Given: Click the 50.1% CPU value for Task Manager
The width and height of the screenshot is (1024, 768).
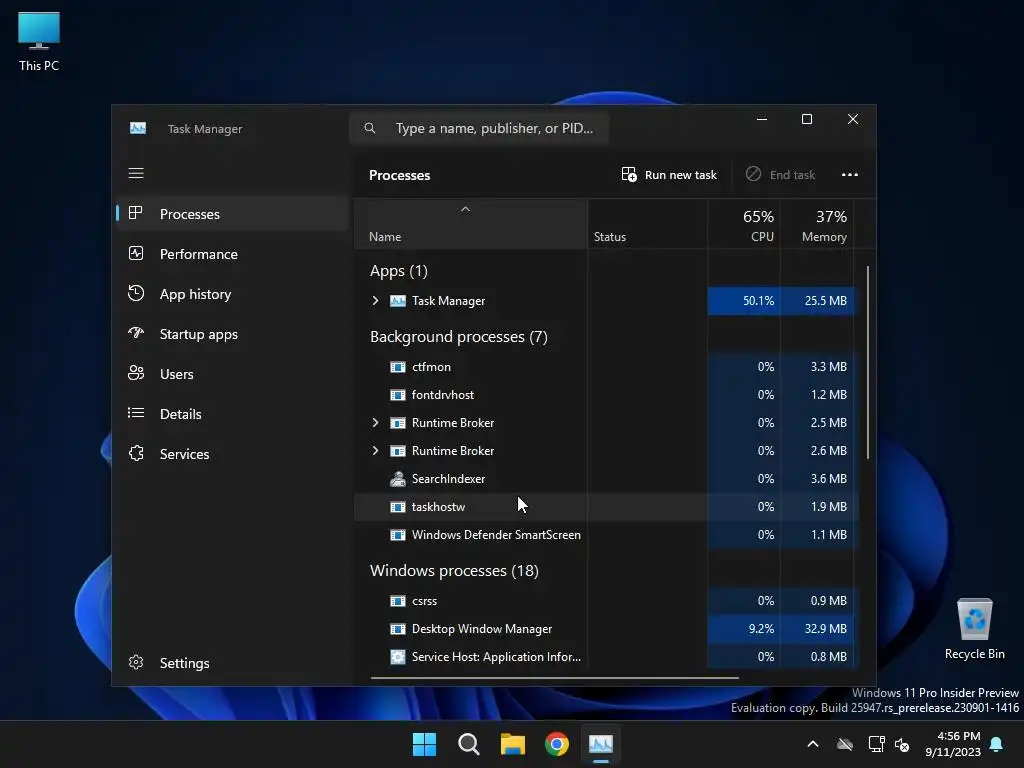Looking at the screenshot, I should pos(758,300).
